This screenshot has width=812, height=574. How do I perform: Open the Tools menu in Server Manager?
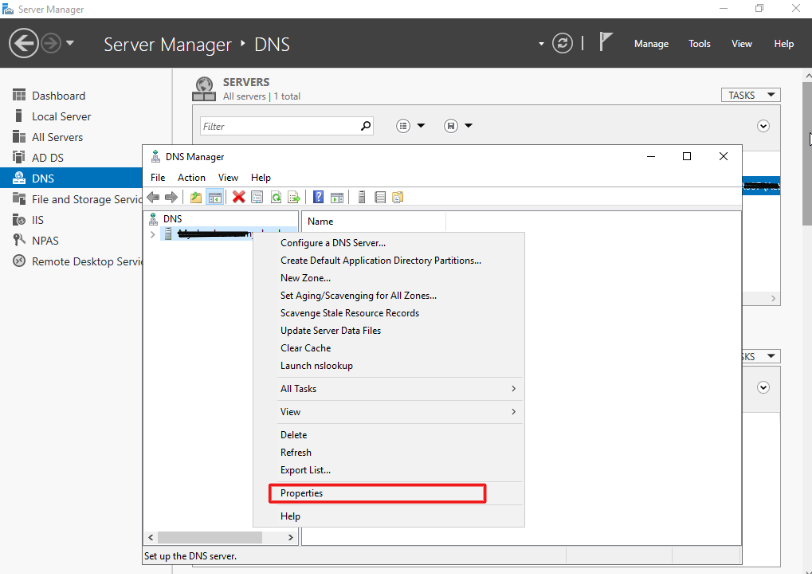point(699,44)
